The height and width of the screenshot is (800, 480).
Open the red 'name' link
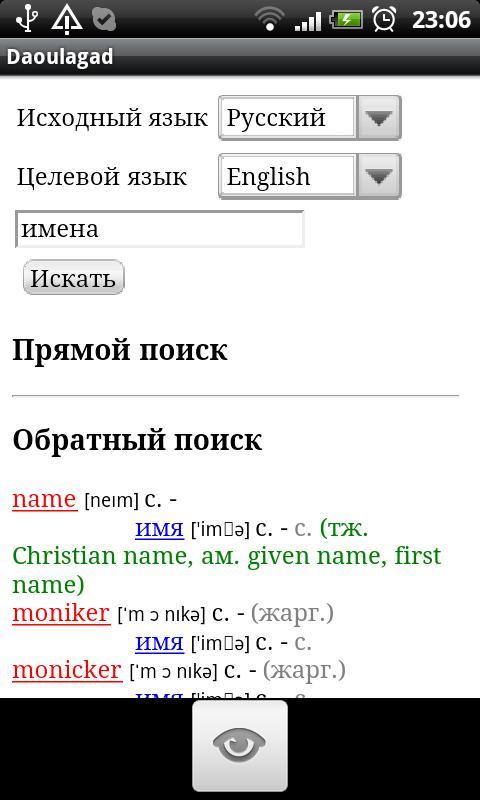44,499
